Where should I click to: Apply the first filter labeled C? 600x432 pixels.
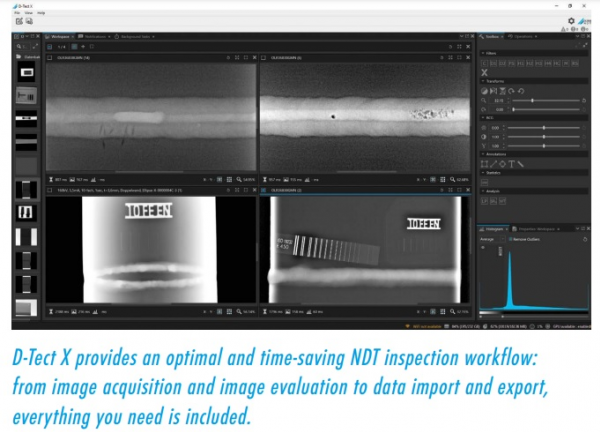[484, 63]
